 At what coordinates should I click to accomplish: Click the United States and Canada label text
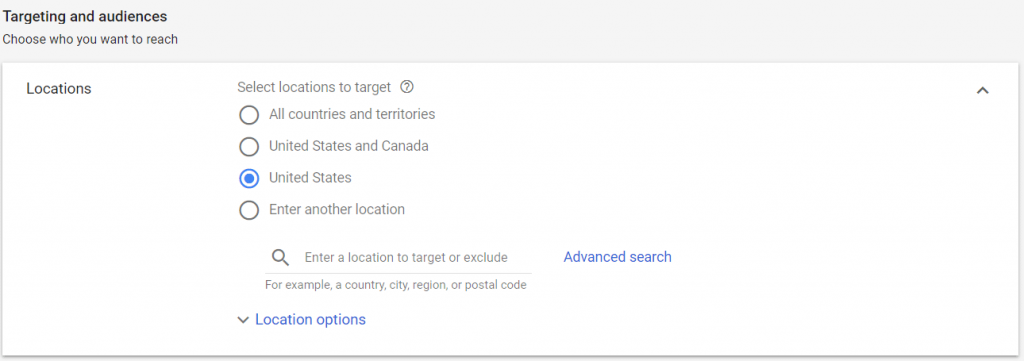pyautogui.click(x=349, y=146)
